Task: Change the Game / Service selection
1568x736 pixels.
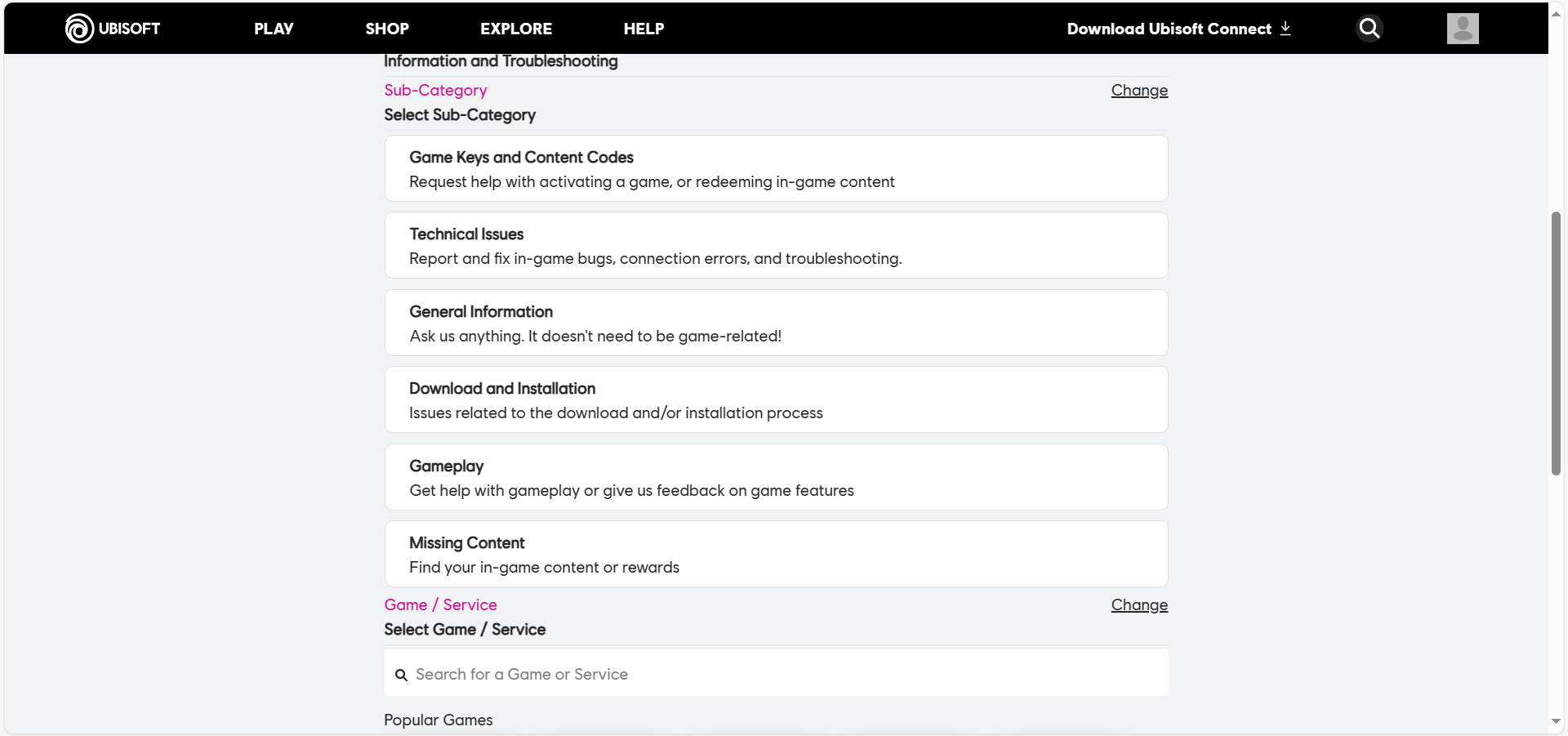Action: pos(1139,605)
